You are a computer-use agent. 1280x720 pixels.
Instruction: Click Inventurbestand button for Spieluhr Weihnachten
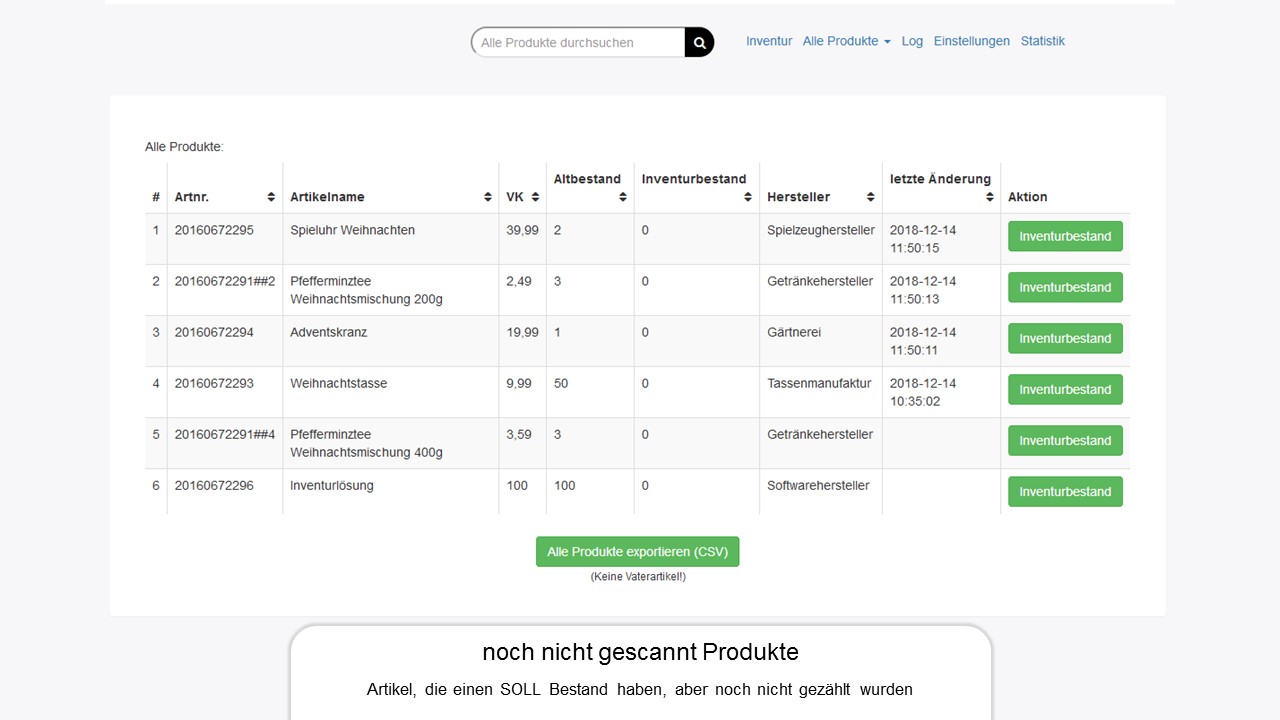(1065, 236)
